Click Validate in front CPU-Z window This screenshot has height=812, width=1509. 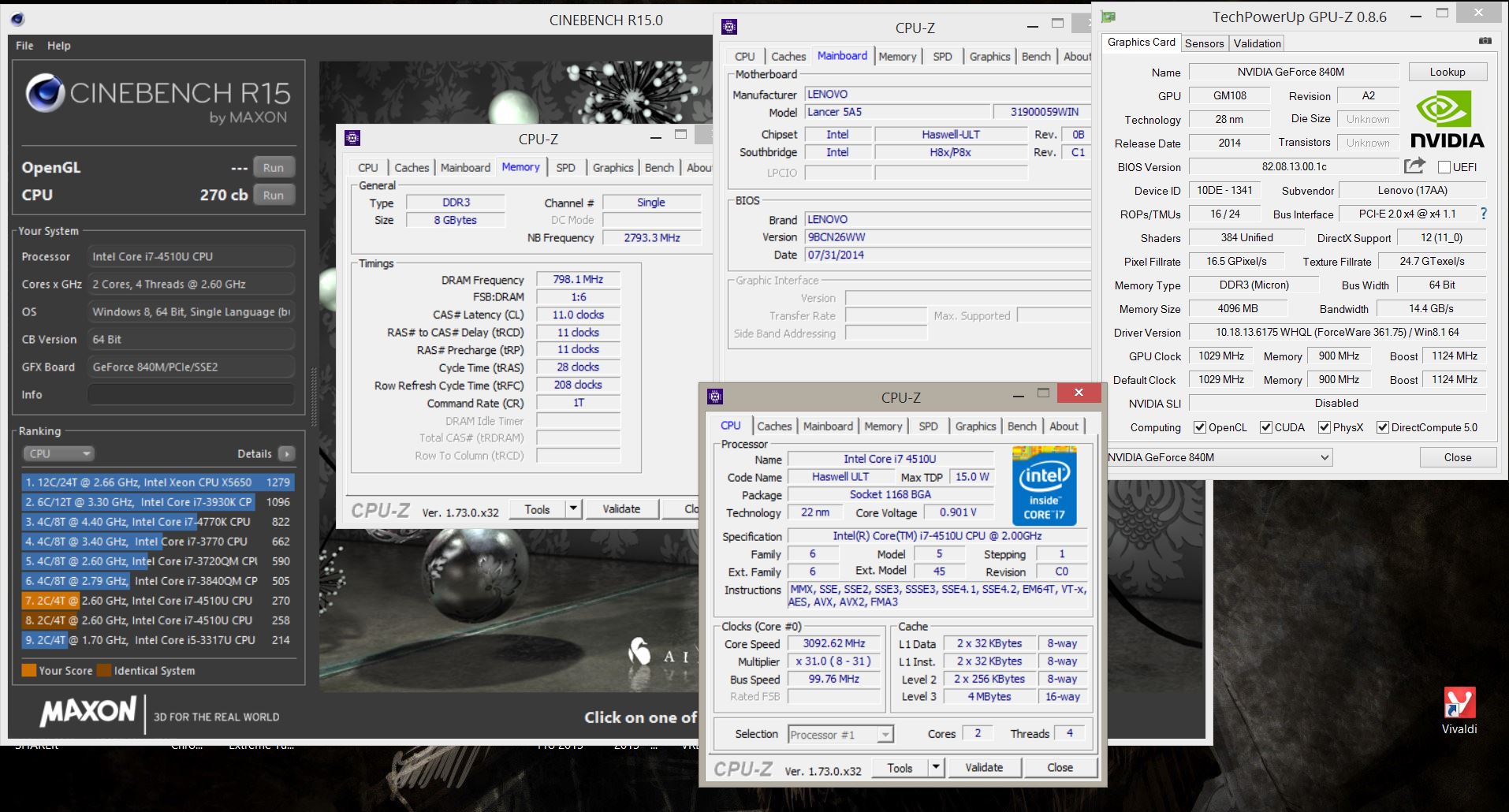(x=984, y=767)
